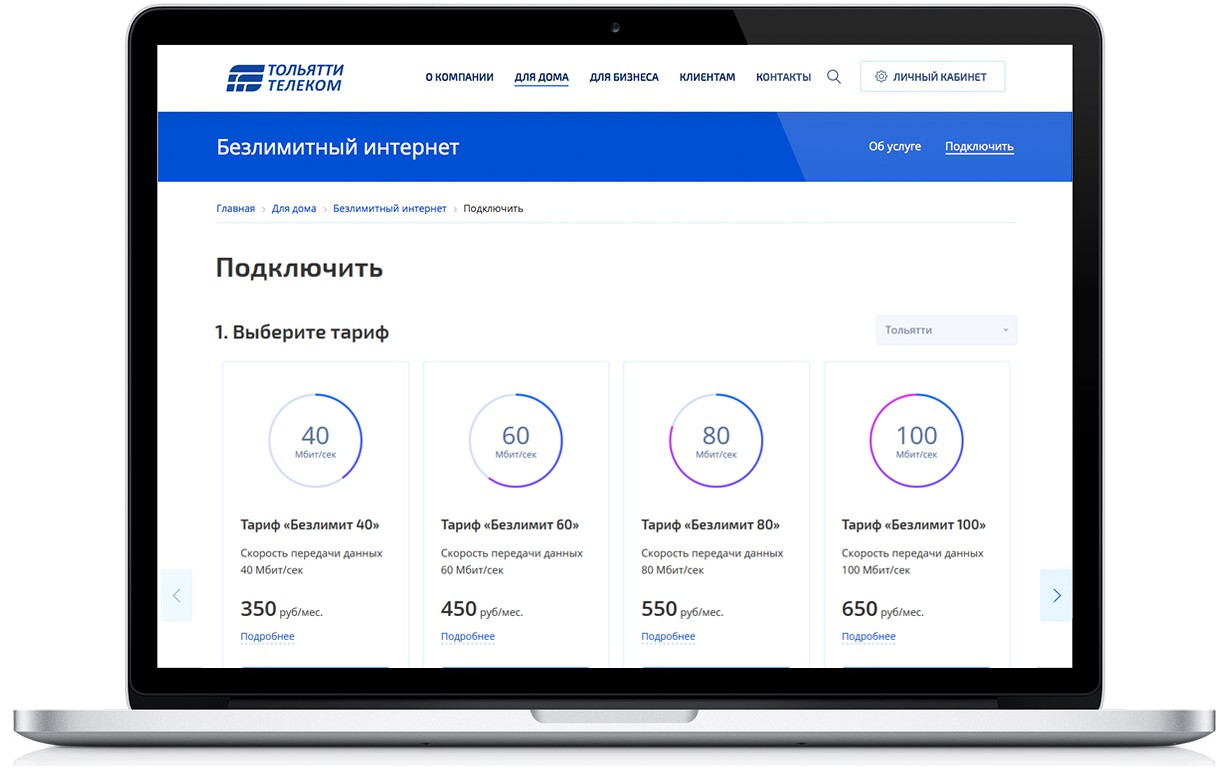1228x768 pixels.
Task: Open Подробнее for the 350 руб tariff
Action: tap(267, 637)
